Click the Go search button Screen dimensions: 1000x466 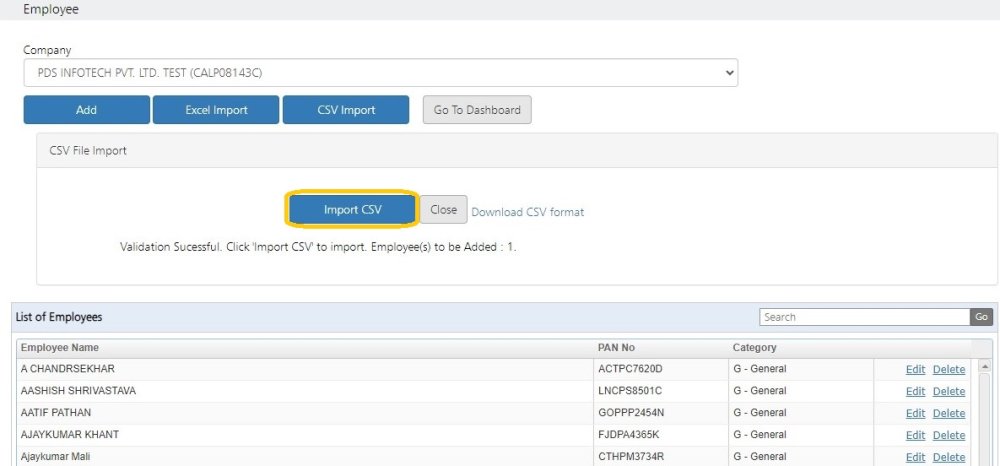pos(982,317)
